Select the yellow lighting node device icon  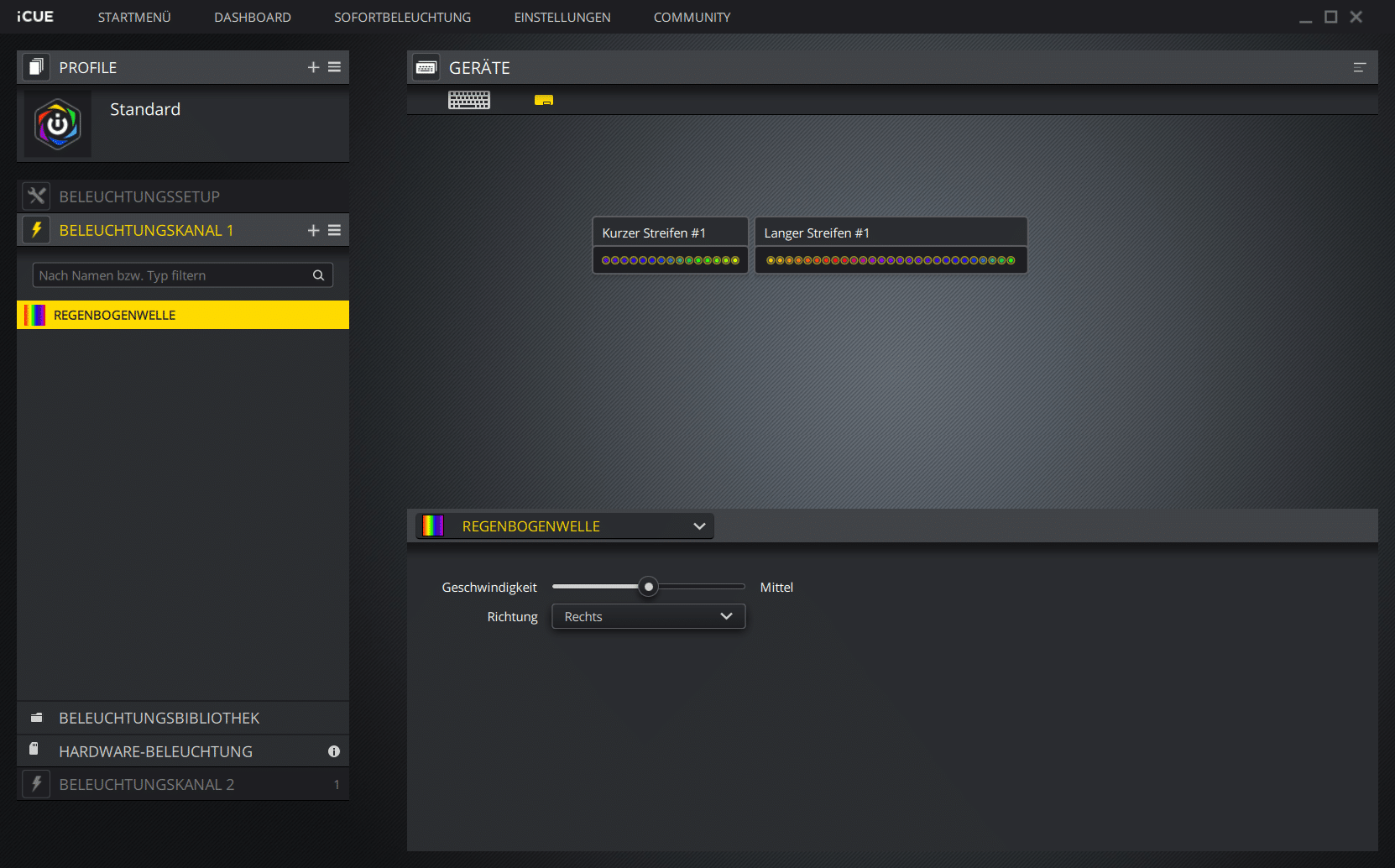tap(544, 101)
